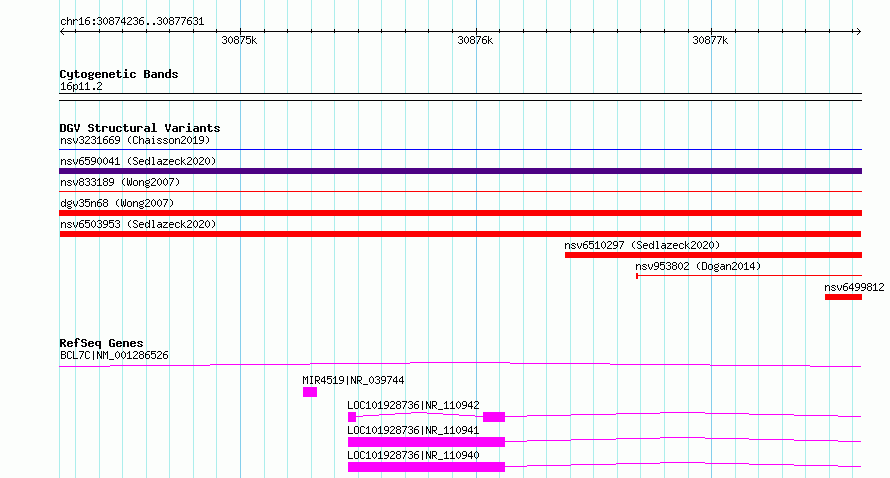Open LOC101928736|NR_110941 transcript label
The height and width of the screenshot is (478, 890).
tap(413, 430)
